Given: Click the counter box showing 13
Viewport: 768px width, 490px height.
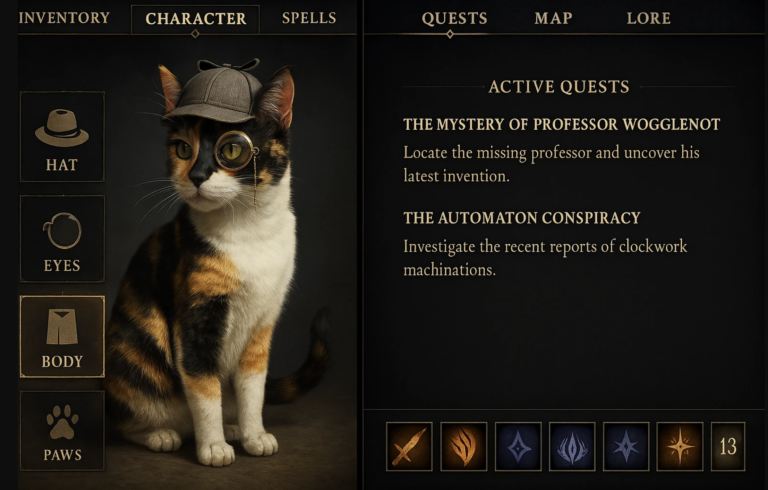Looking at the screenshot, I should (728, 446).
